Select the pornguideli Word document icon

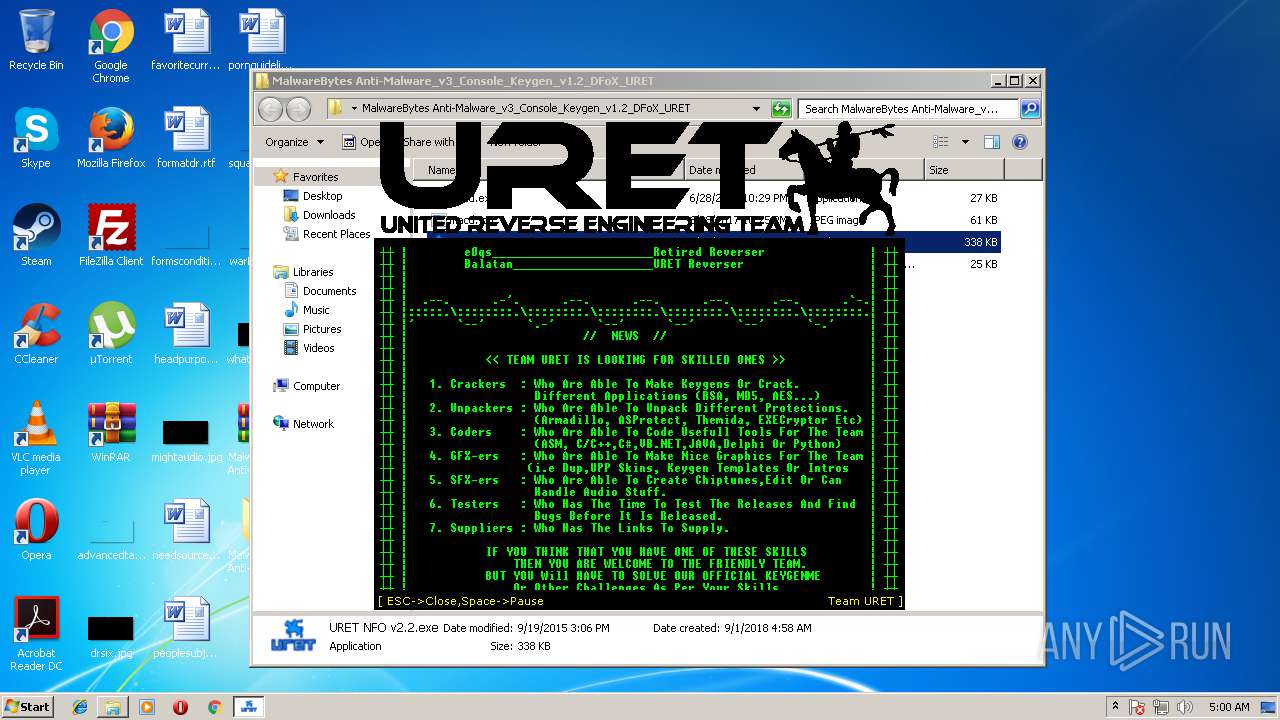click(261, 40)
